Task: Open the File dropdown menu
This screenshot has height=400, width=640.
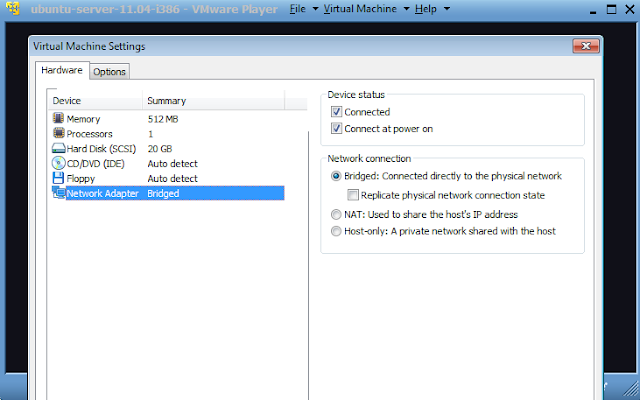Action: pyautogui.click(x=302, y=9)
